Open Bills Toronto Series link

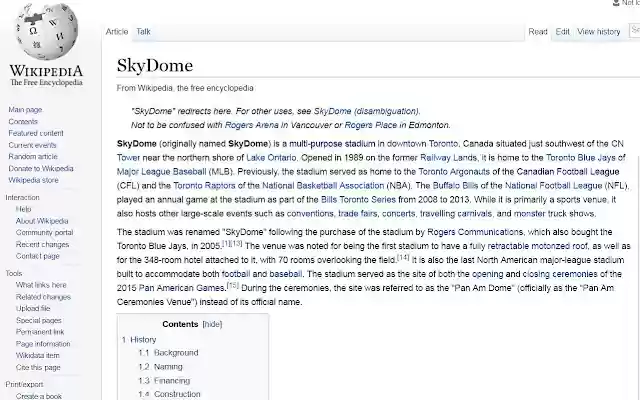[358, 200]
